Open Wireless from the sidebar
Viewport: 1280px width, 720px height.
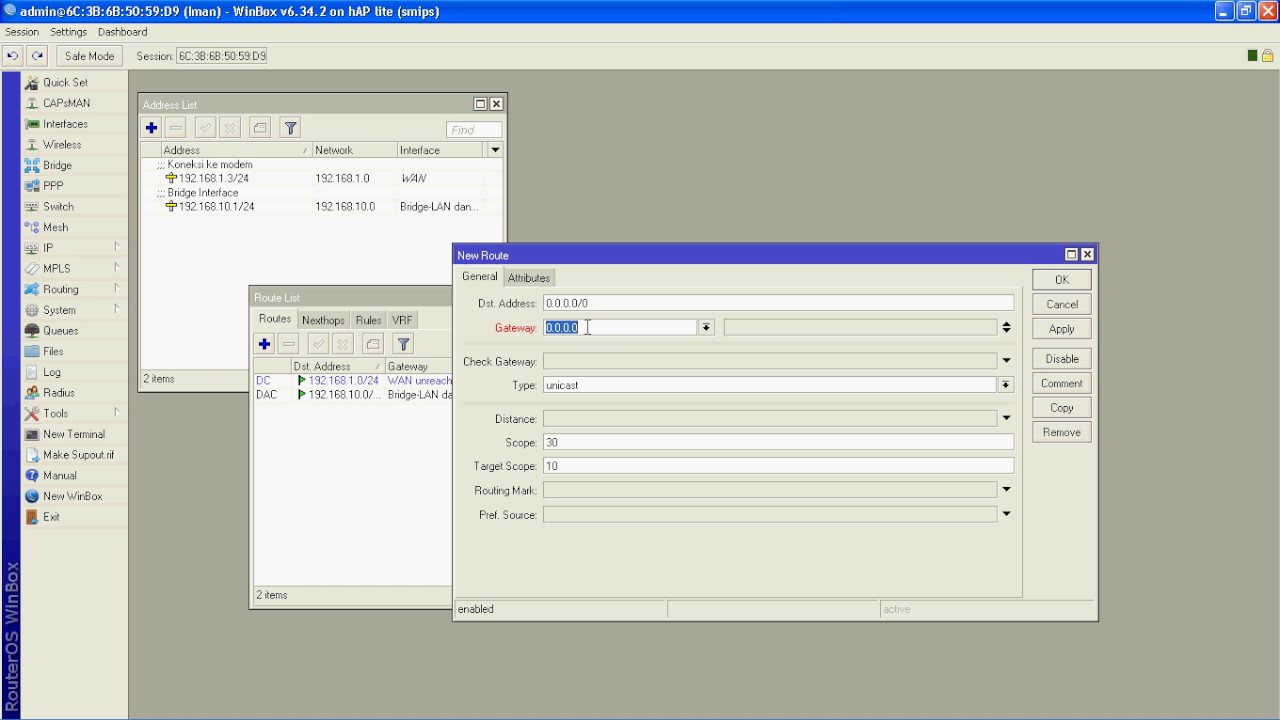(x=62, y=145)
